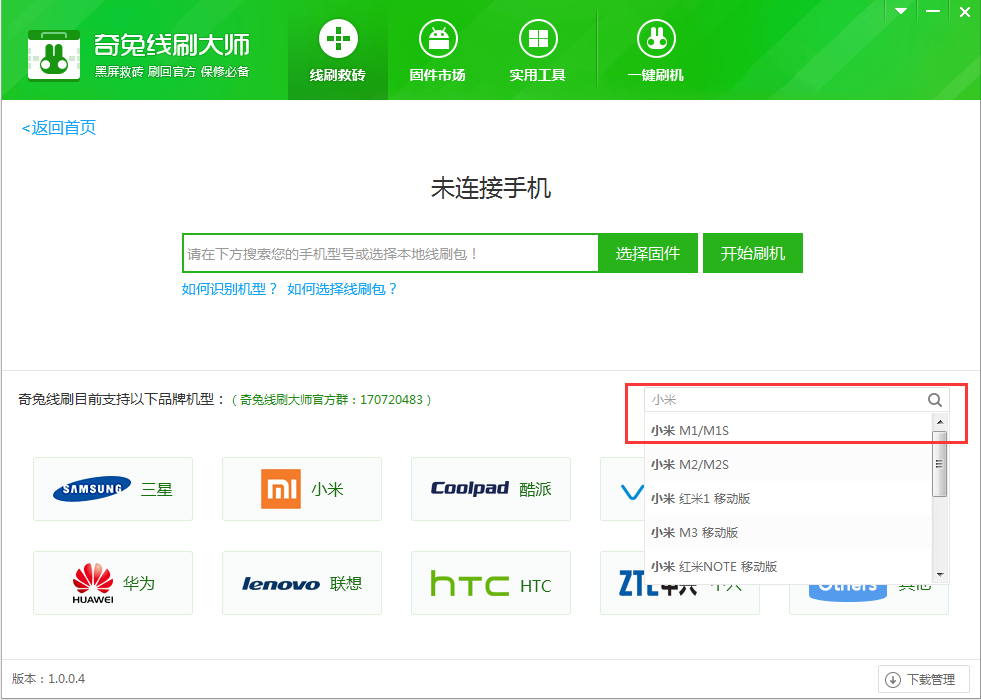Click the 选择固件 button
The width and height of the screenshot is (981, 700).
647,253
